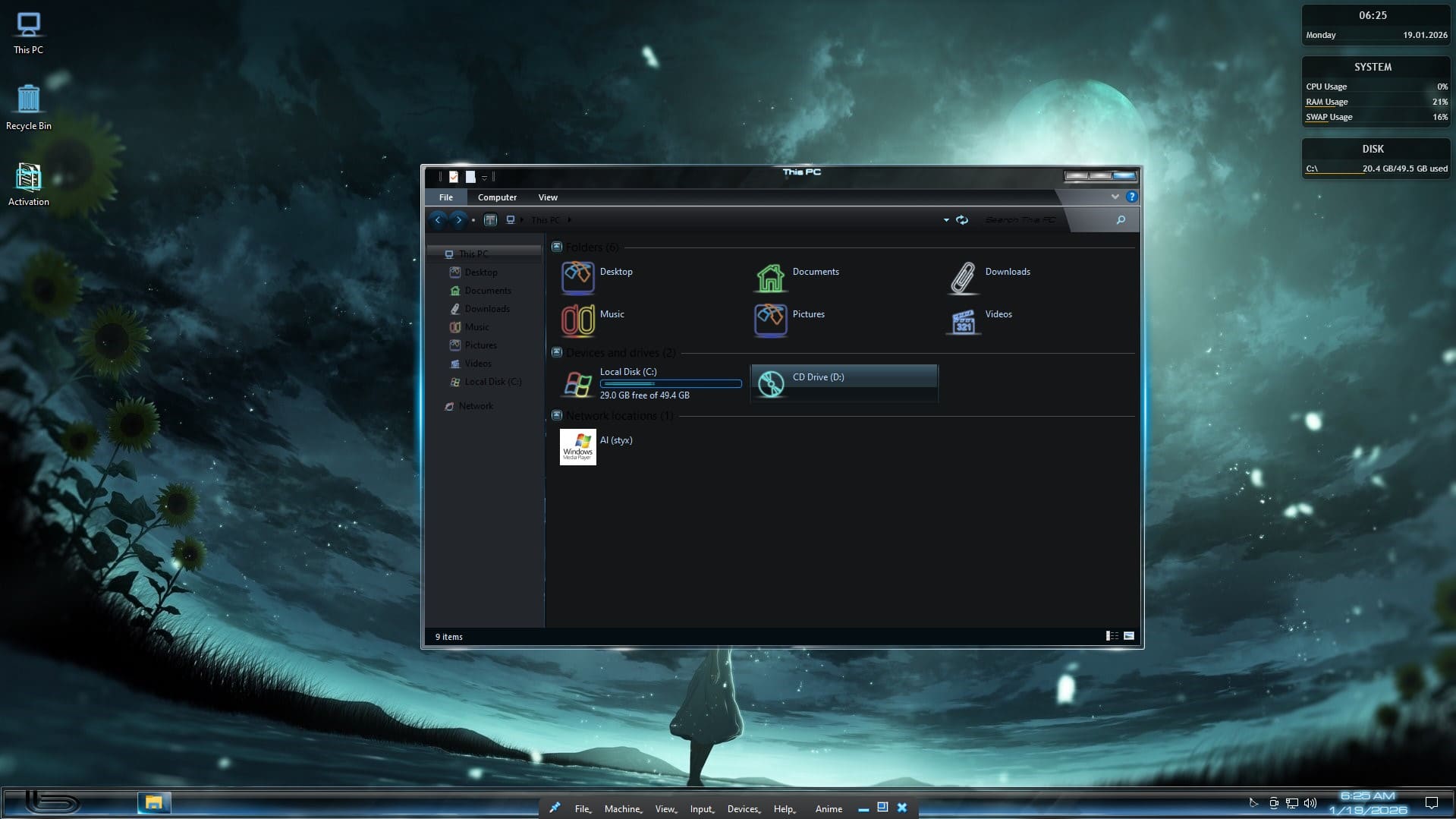Open the Devices menu on VM toolbar
Viewport: 1456px width, 819px height.
[x=744, y=809]
